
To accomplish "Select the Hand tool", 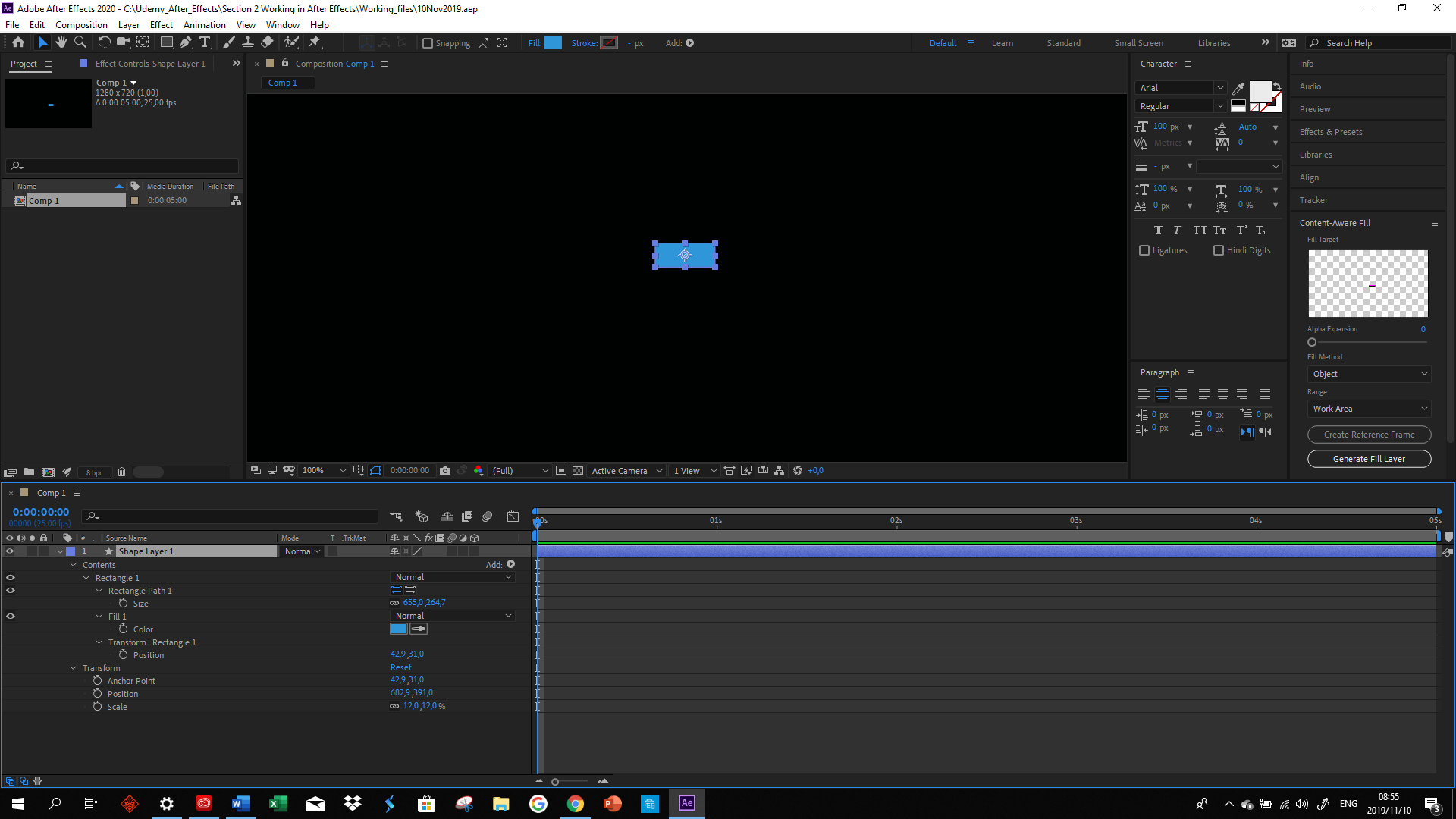I will click(x=61, y=42).
